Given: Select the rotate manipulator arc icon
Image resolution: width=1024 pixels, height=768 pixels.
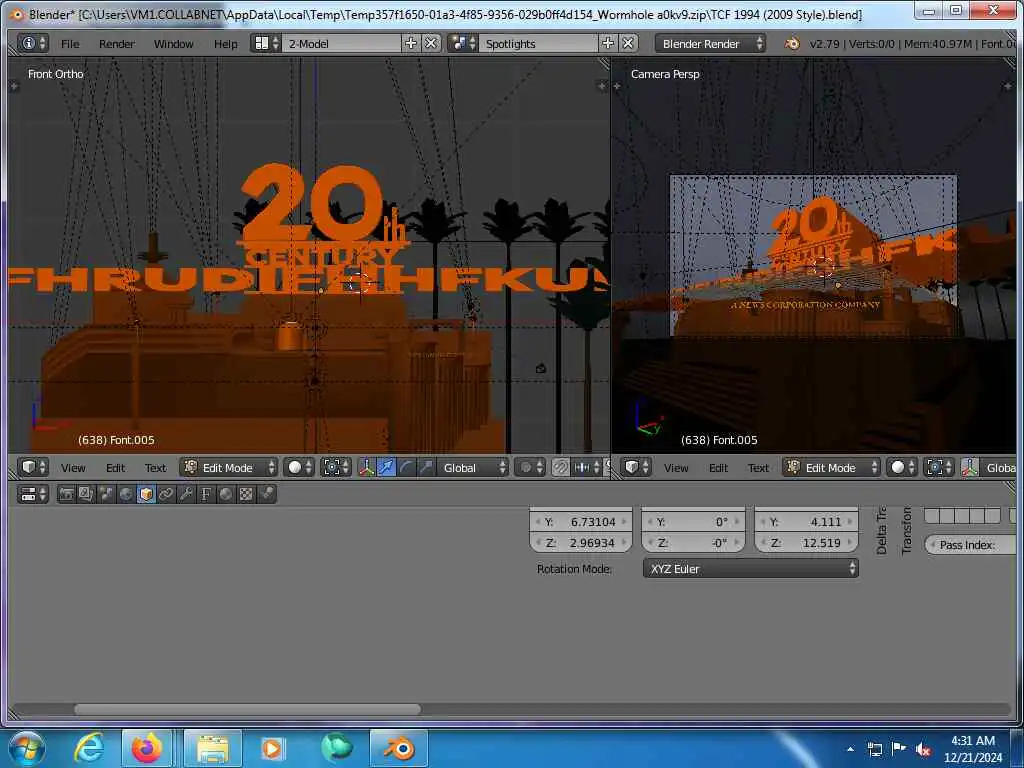Looking at the screenshot, I should tap(406, 468).
